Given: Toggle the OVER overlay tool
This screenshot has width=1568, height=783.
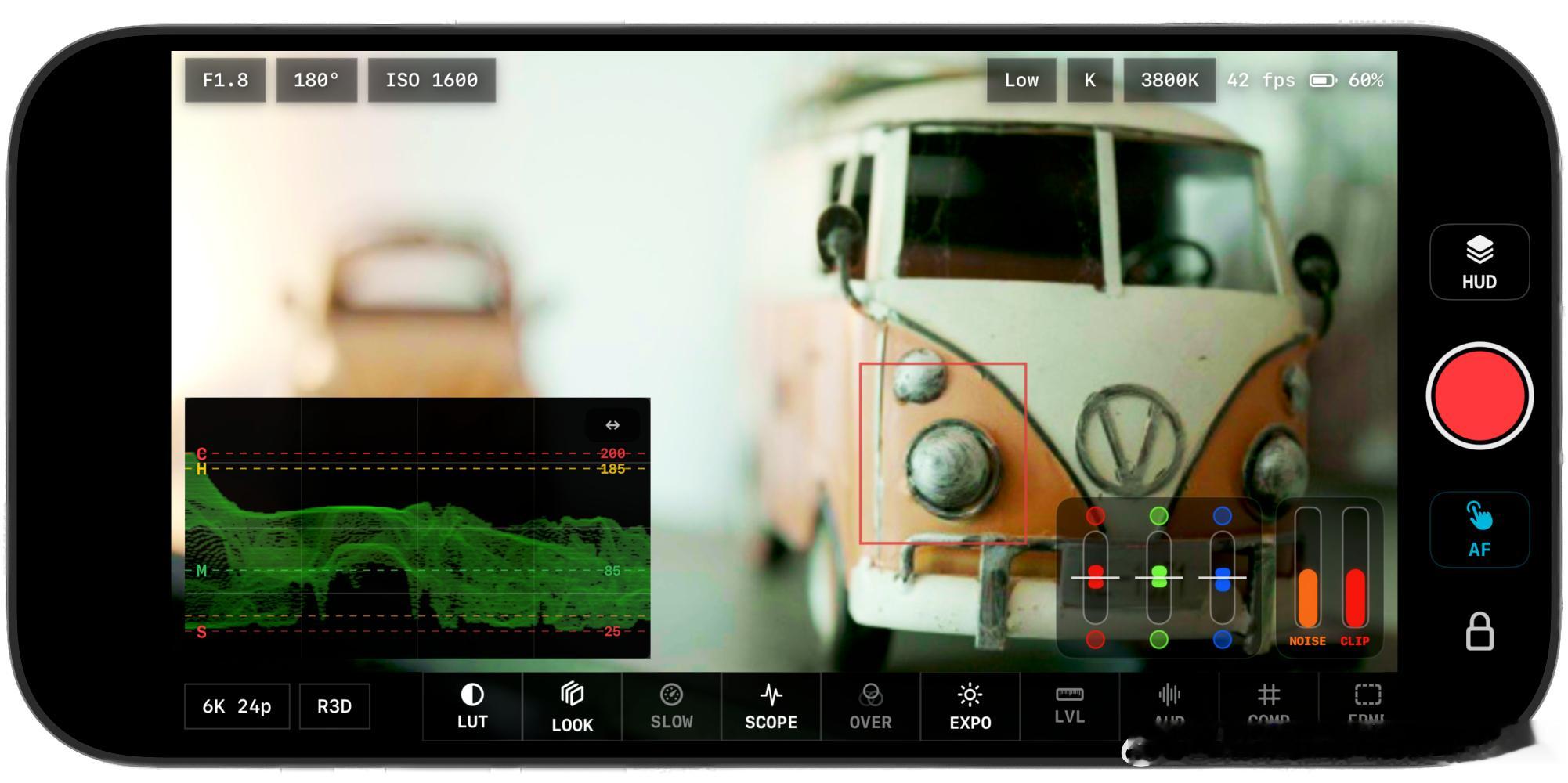Looking at the screenshot, I should coord(870,706).
